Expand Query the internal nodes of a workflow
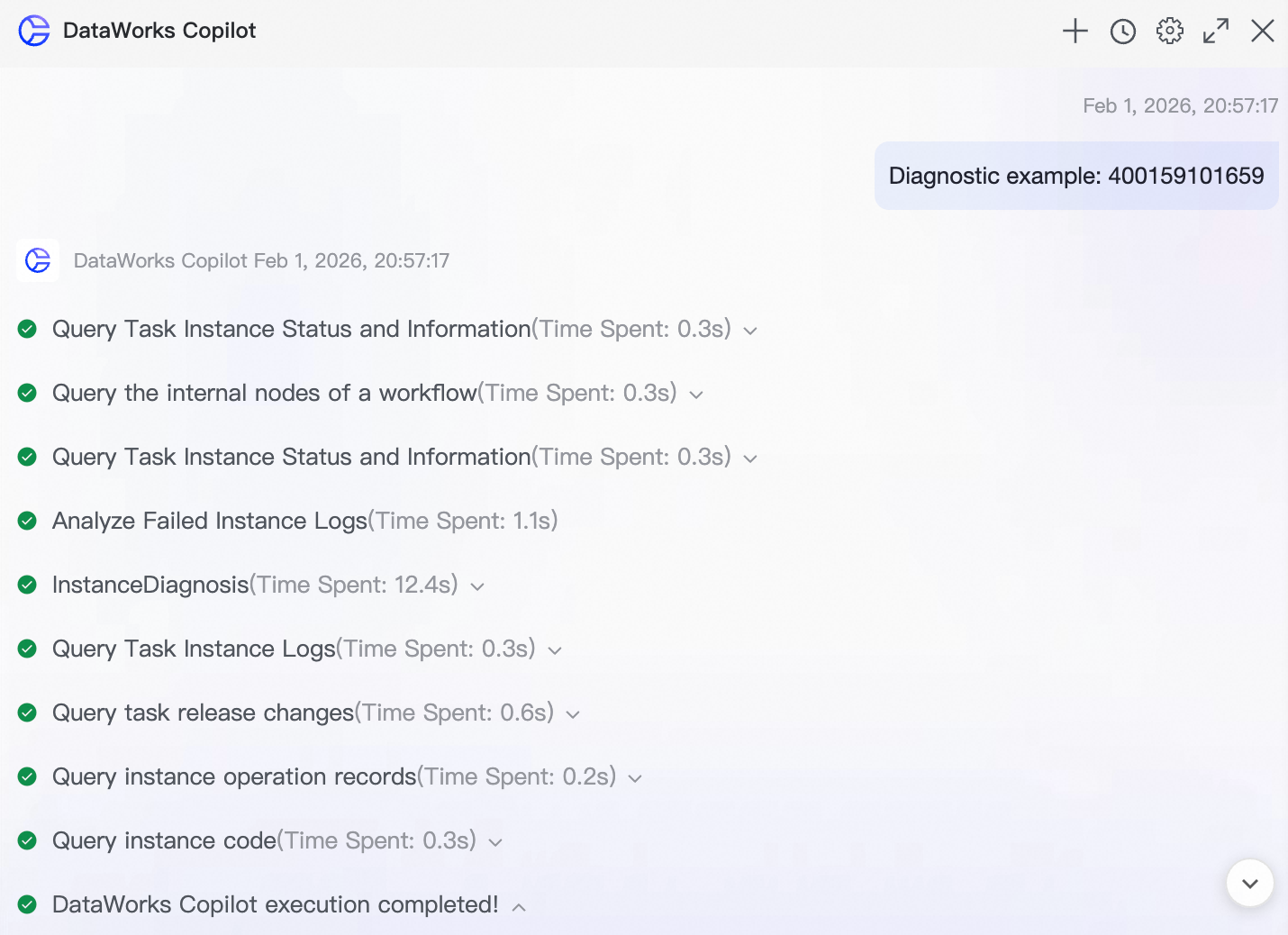Viewport: 1288px width, 935px height. 696,395
